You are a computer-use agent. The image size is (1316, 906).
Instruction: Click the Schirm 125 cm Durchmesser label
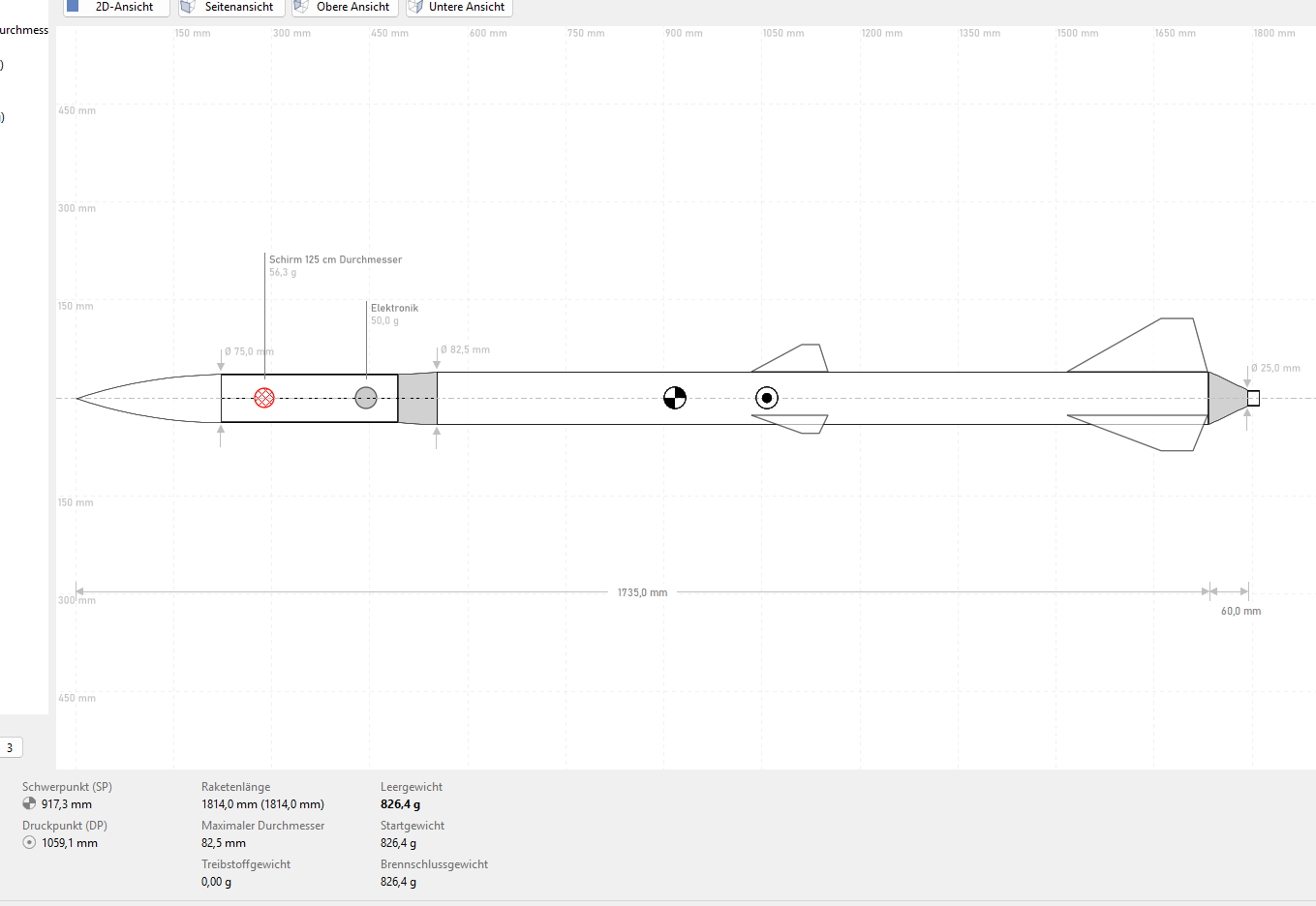[x=335, y=259]
